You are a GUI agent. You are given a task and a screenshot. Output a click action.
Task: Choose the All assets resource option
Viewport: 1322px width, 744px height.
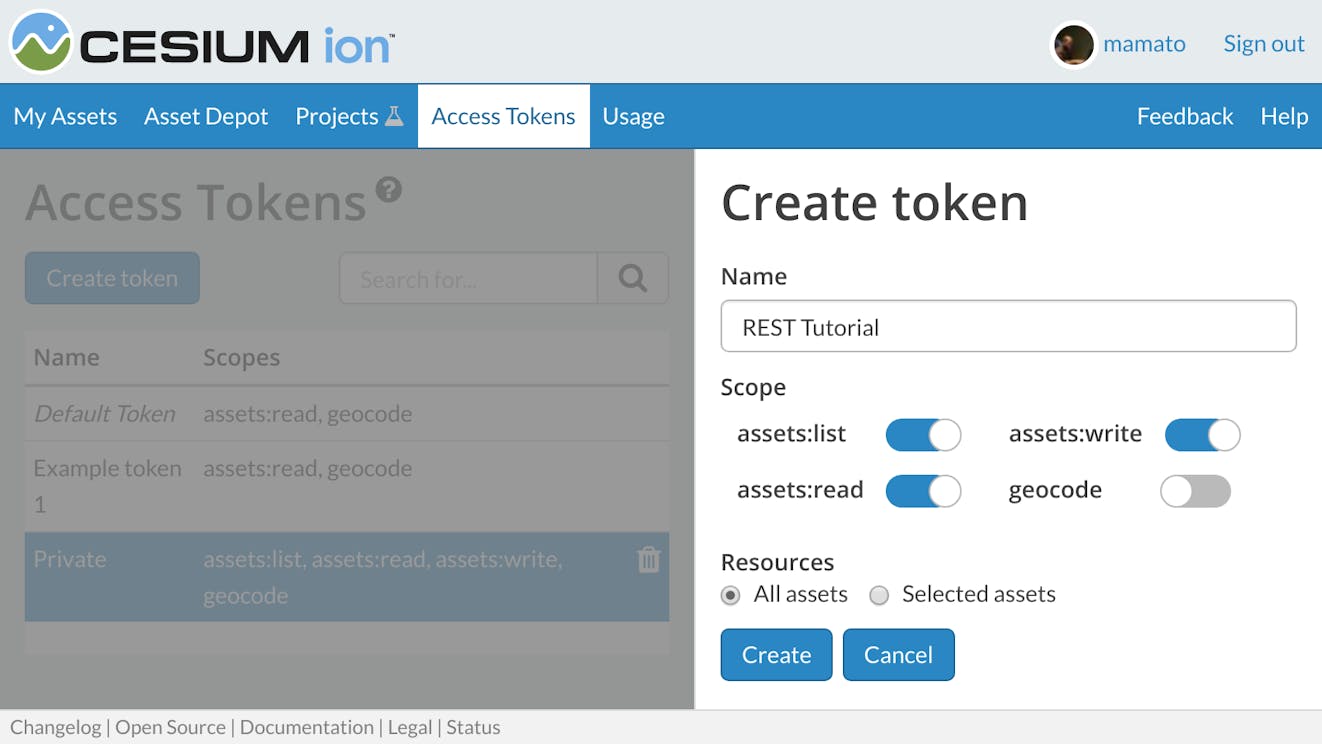(730, 595)
